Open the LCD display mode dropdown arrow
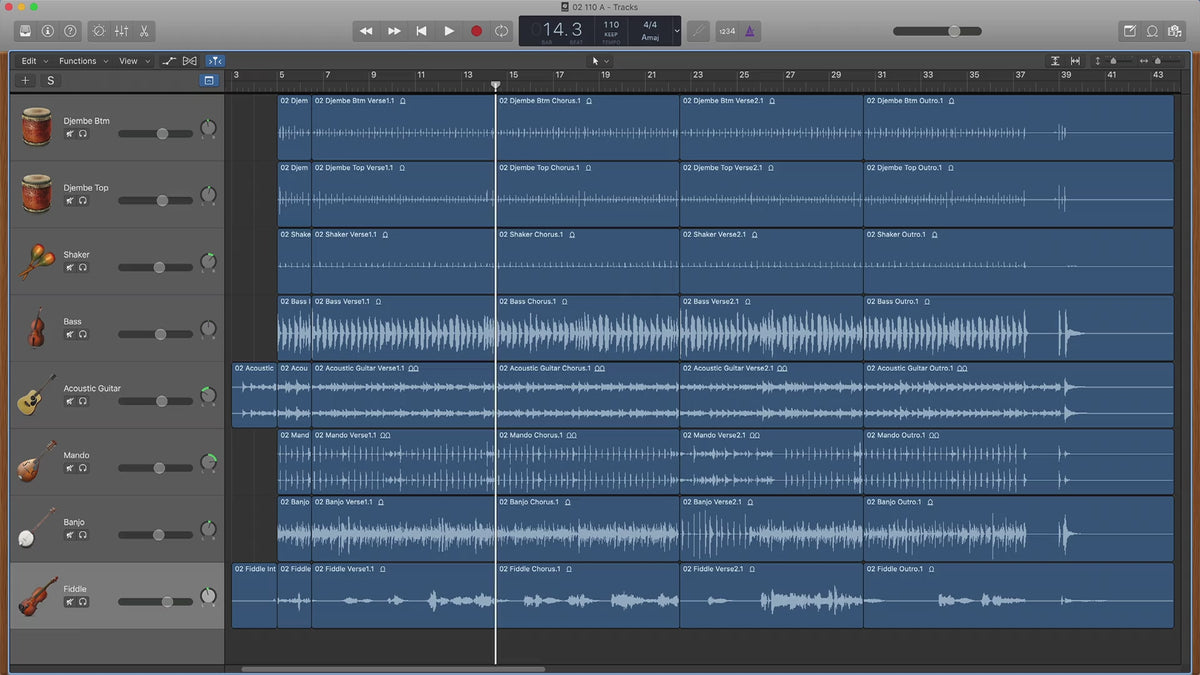 677,31
